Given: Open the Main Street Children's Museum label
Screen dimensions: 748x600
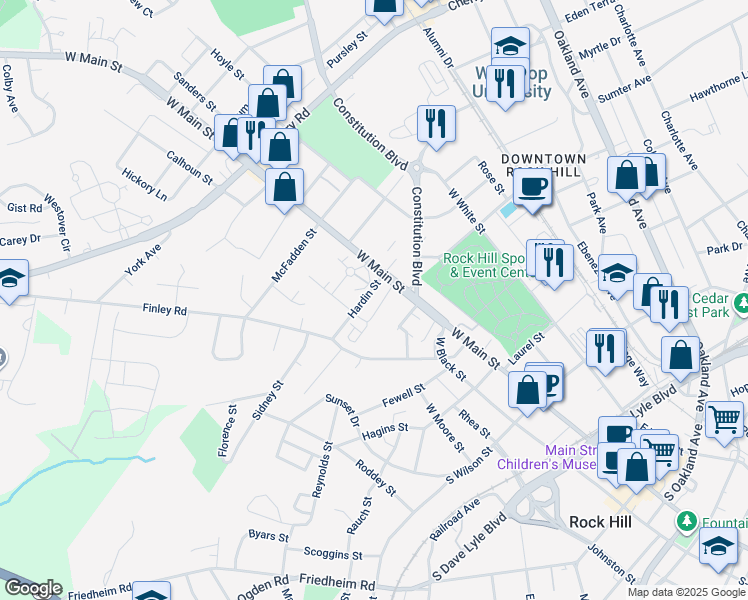Looking at the screenshot, I should [x=547, y=457].
